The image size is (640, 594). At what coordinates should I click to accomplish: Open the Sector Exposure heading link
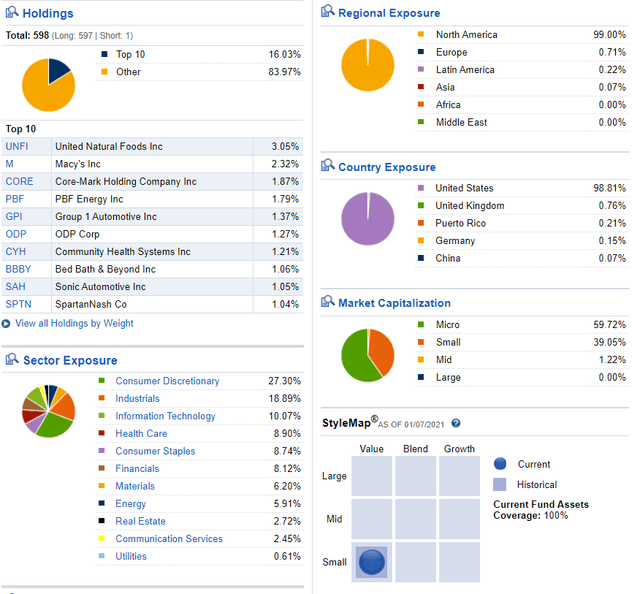coord(70,360)
